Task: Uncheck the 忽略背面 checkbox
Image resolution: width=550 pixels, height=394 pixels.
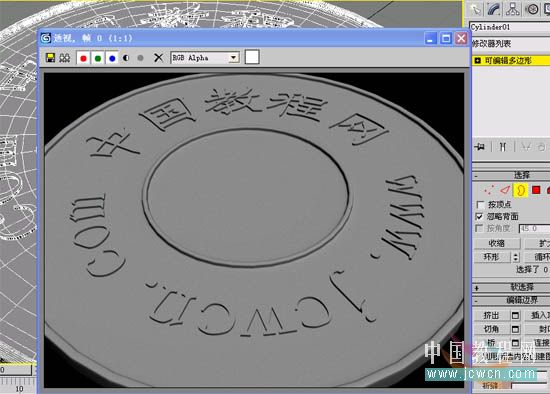Action: (x=479, y=216)
